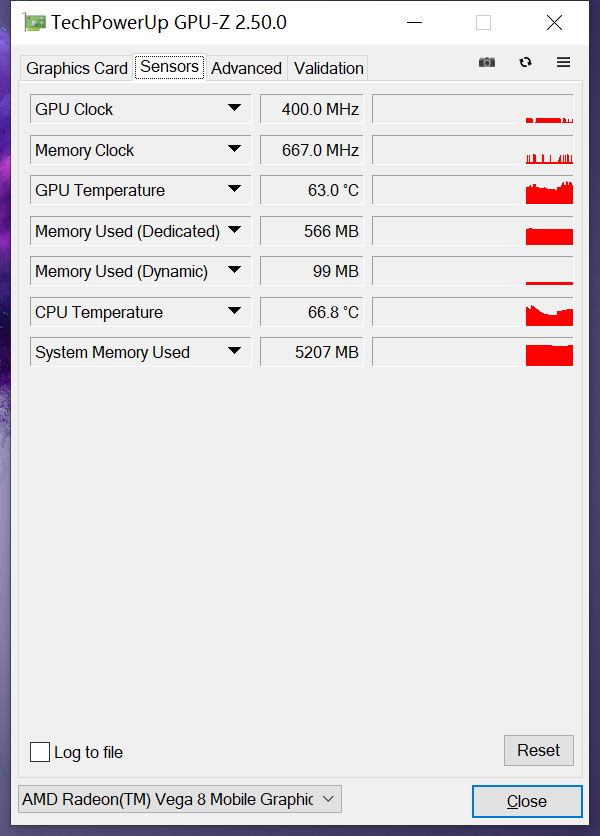
Task: Open the CPU Temperature sensor dropdown
Action: [x=236, y=311]
